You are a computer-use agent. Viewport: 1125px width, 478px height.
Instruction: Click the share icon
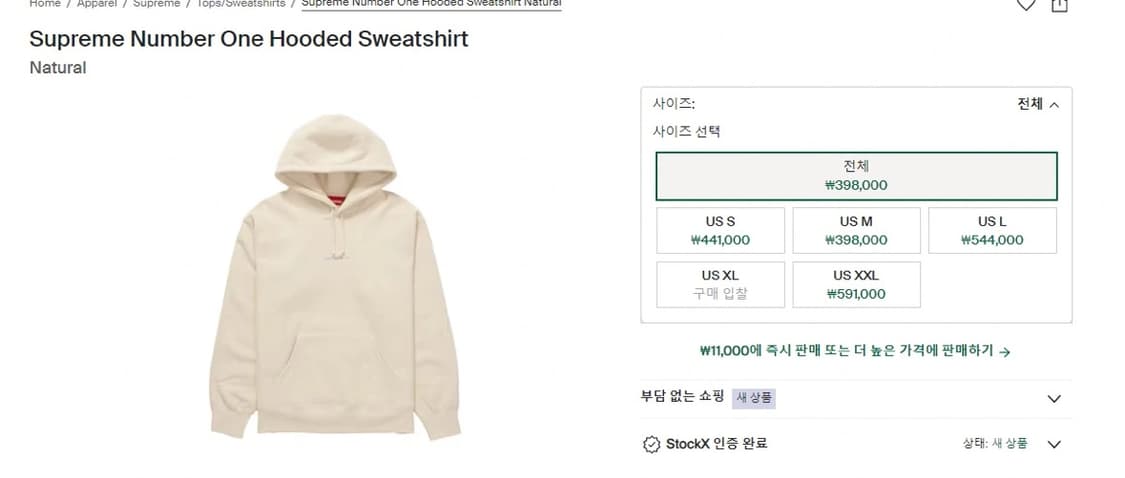point(1059,4)
